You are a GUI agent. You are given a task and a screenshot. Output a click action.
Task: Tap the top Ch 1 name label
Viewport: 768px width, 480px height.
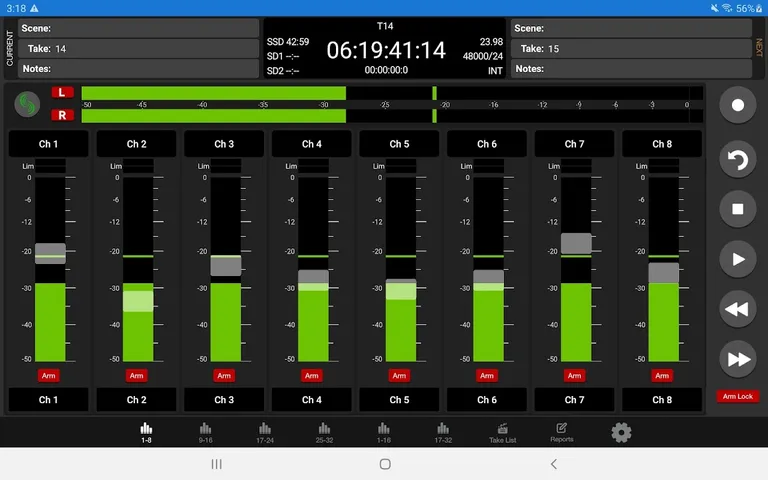click(48, 144)
